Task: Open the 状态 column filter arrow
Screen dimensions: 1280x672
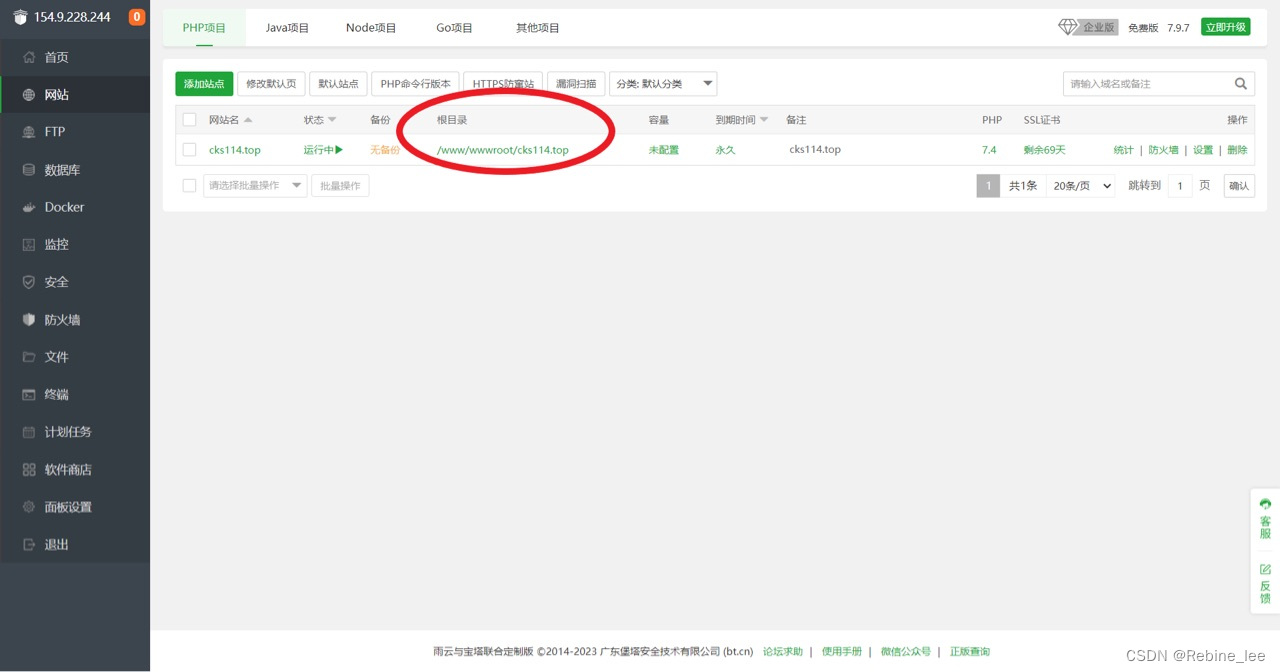Action: point(332,120)
